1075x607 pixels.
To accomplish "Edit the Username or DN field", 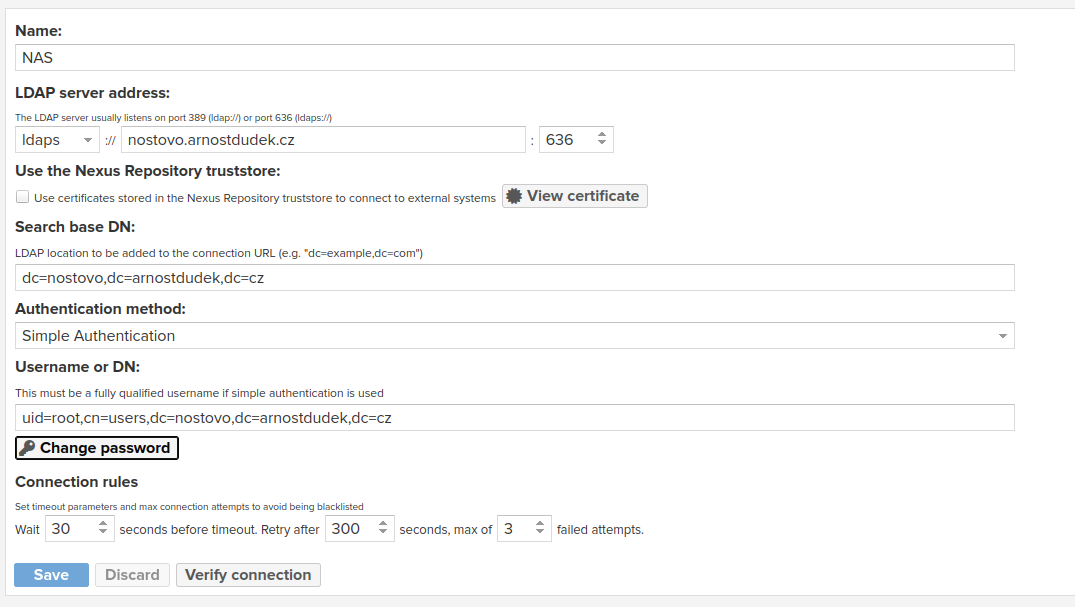I will [515, 418].
